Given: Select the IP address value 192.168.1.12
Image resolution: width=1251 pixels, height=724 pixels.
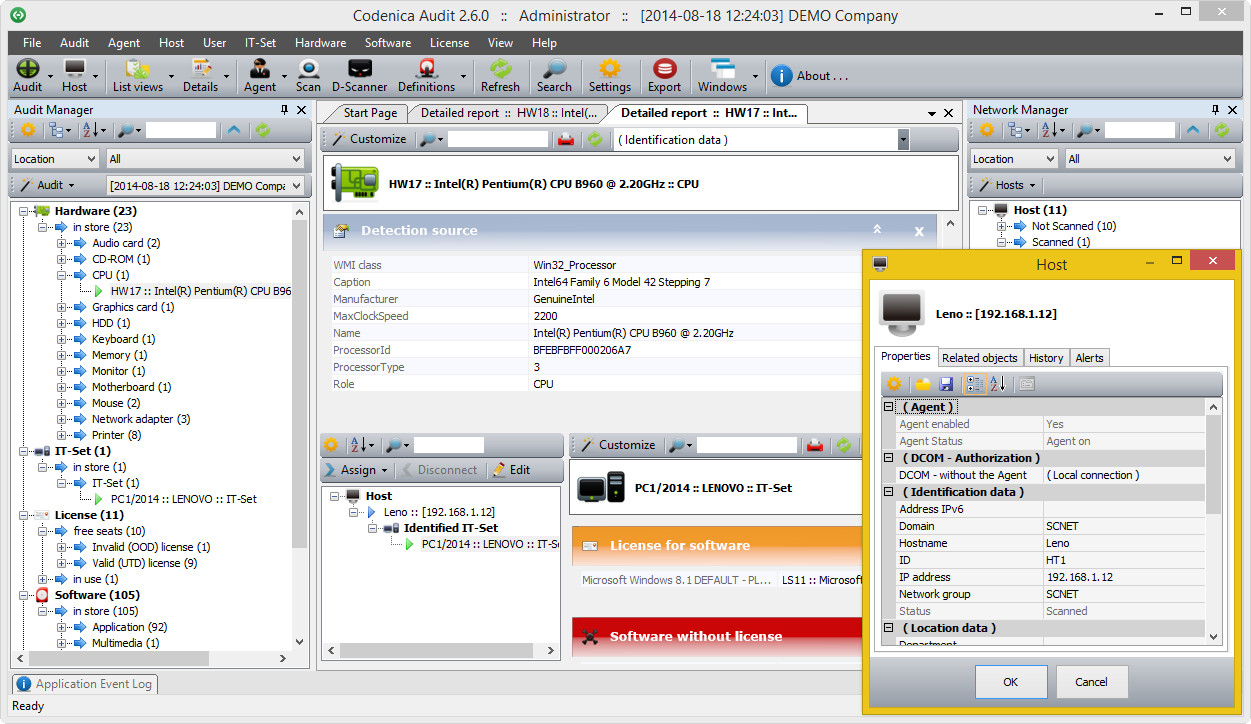Looking at the screenshot, I should coord(1080,577).
